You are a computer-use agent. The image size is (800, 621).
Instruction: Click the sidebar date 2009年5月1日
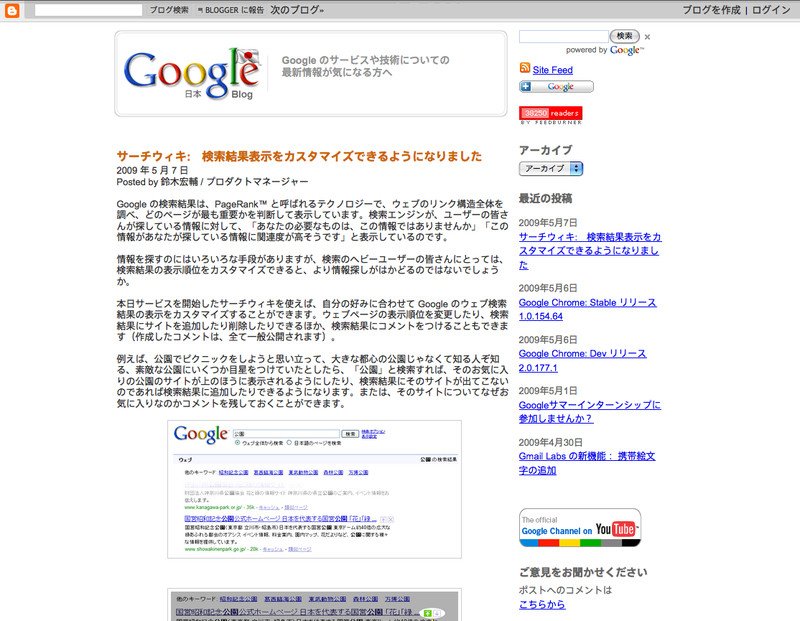548,391
